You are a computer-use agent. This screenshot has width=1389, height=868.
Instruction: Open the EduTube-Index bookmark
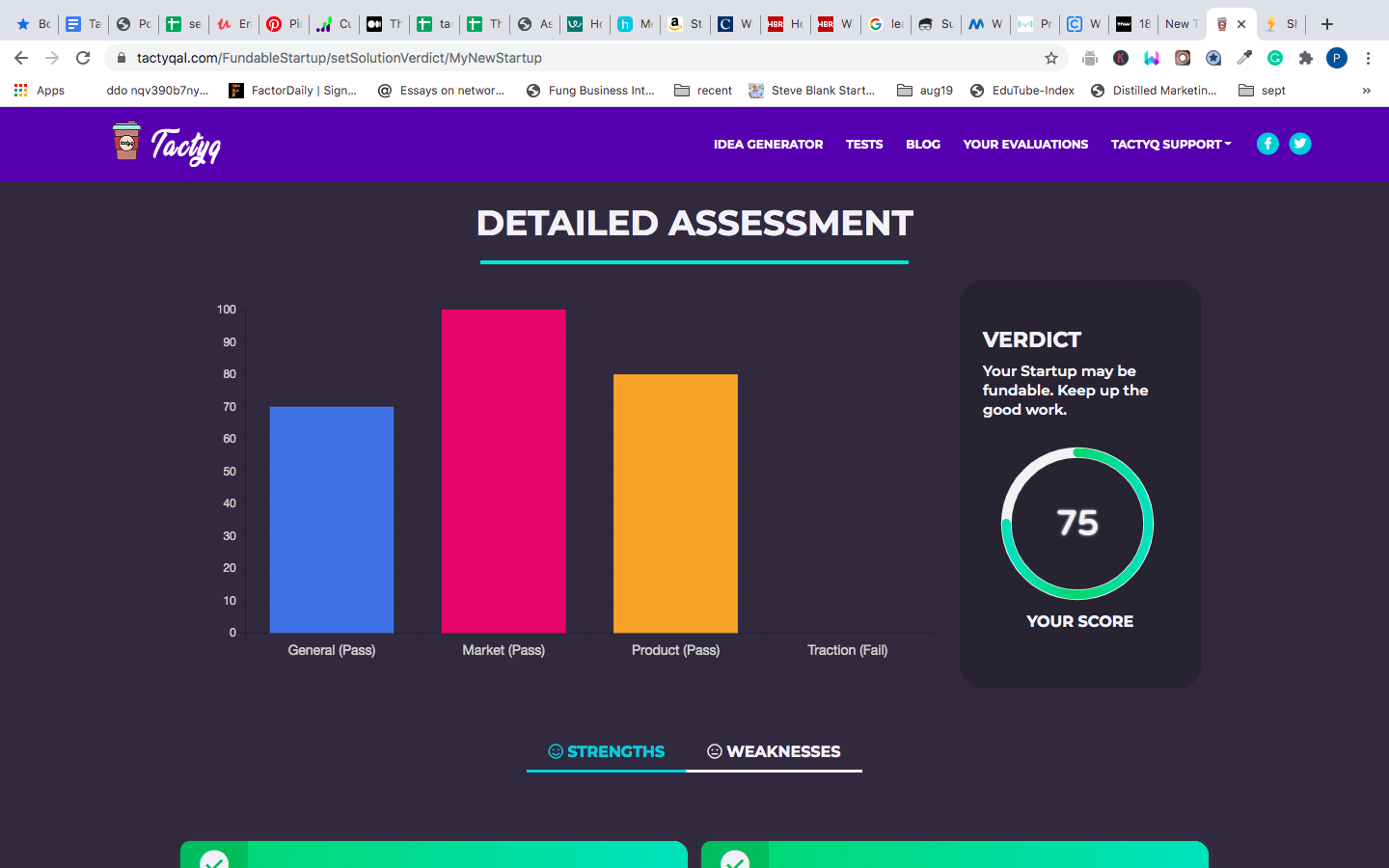tap(1022, 91)
